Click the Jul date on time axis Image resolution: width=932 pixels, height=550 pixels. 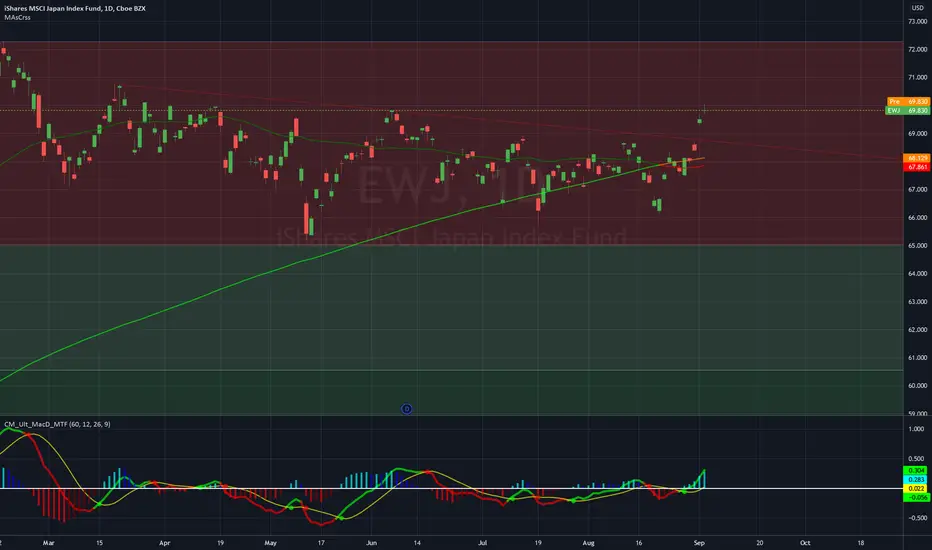pyautogui.click(x=483, y=543)
